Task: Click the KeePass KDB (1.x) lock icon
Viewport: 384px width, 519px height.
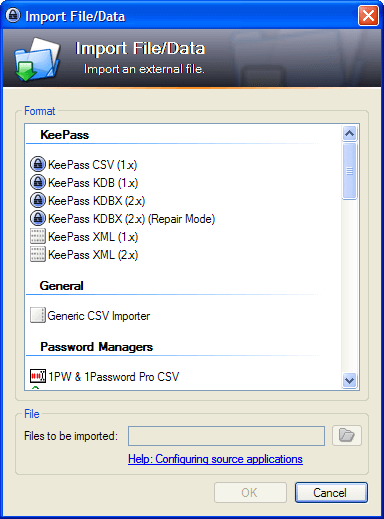Action: pos(38,182)
